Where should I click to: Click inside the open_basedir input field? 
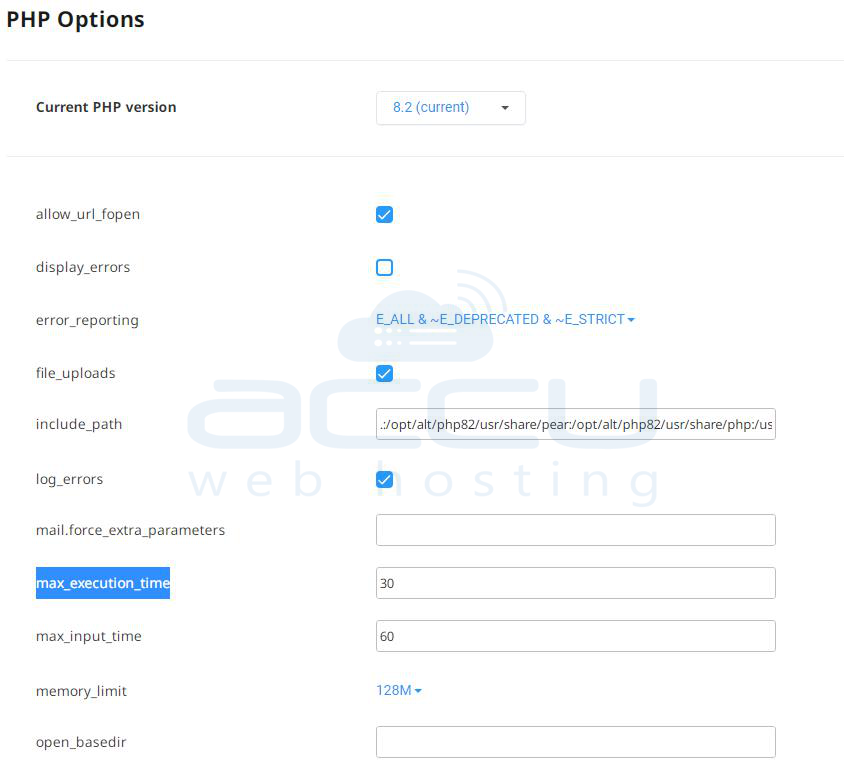click(575, 742)
